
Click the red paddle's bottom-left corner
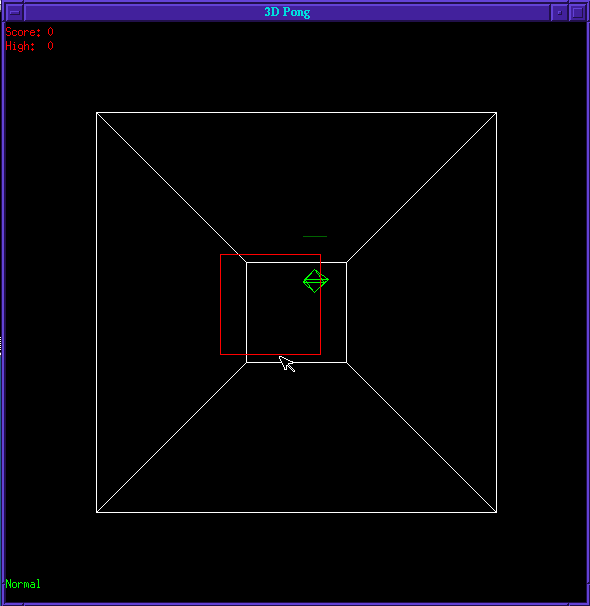point(221,354)
